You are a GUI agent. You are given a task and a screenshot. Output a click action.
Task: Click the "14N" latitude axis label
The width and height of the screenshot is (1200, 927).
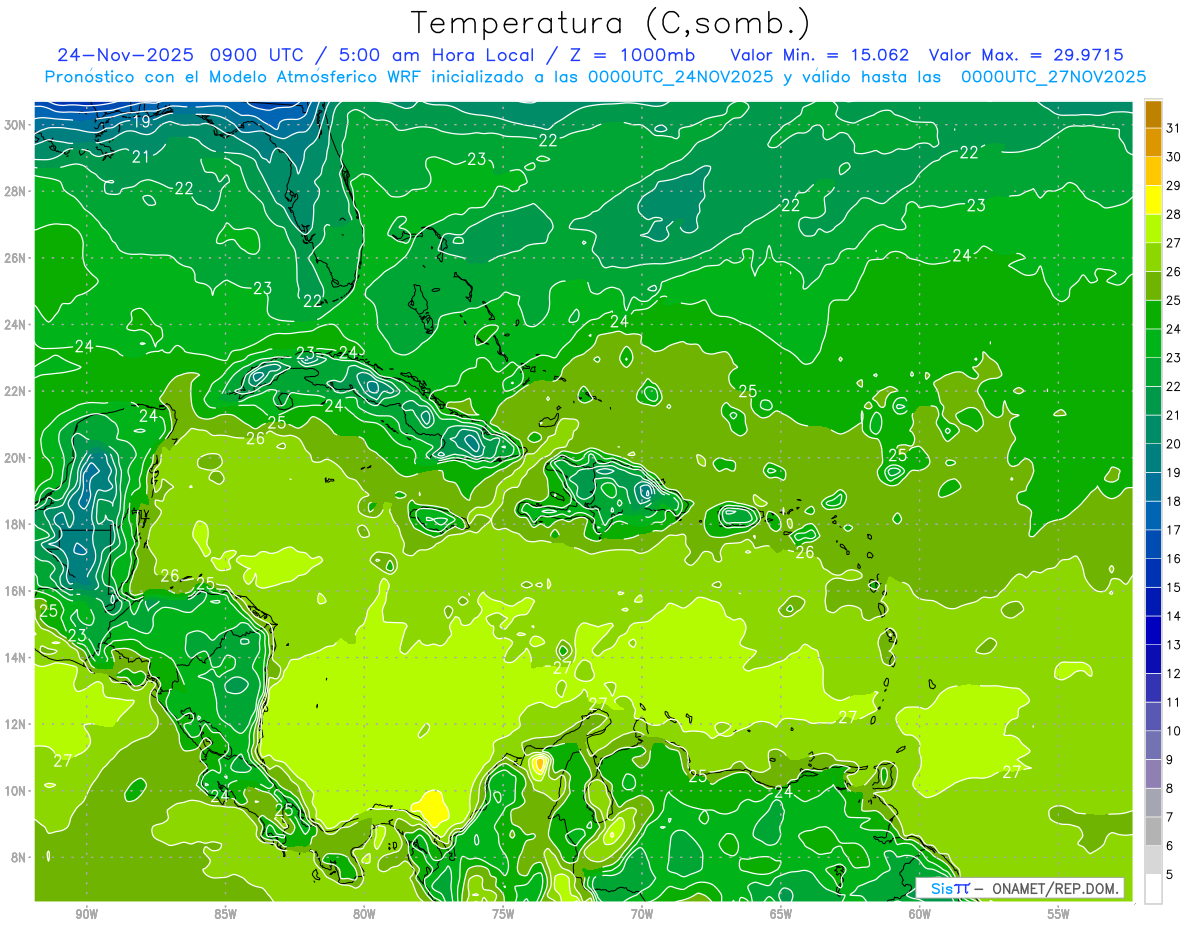coord(15,657)
